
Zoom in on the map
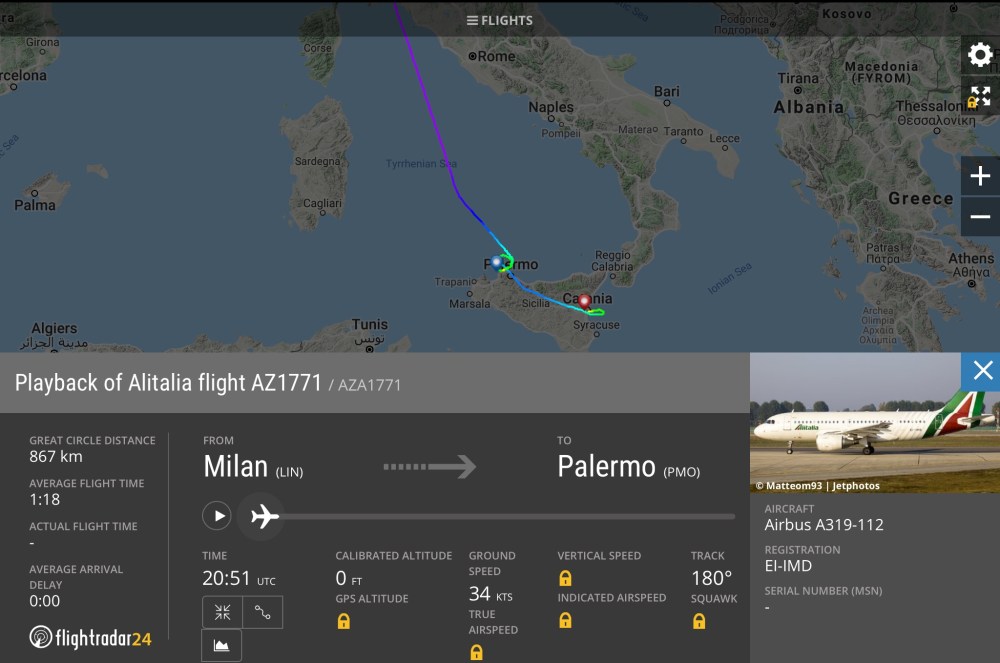click(x=980, y=177)
